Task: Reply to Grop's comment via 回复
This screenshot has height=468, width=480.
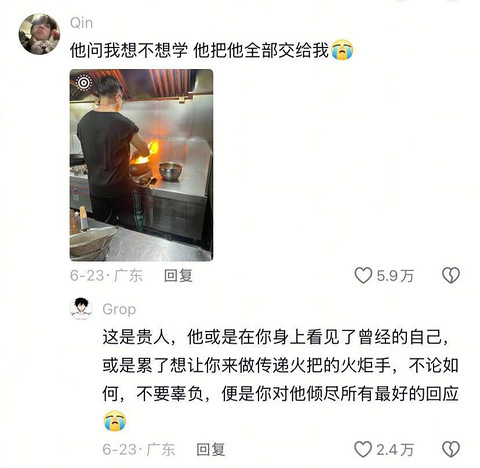Action: 211,449
